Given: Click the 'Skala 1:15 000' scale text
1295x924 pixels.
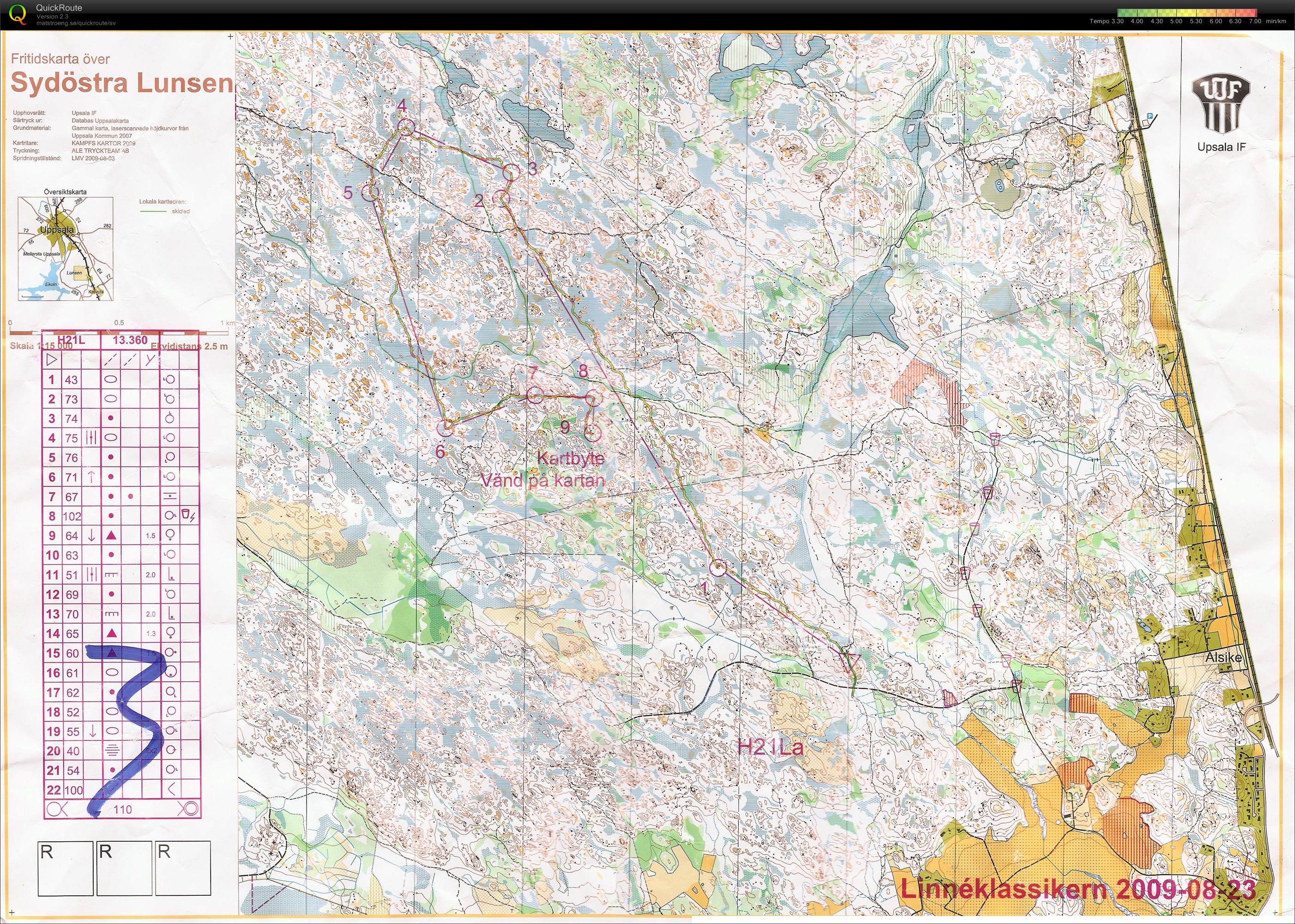Looking at the screenshot, I should tap(41, 345).
